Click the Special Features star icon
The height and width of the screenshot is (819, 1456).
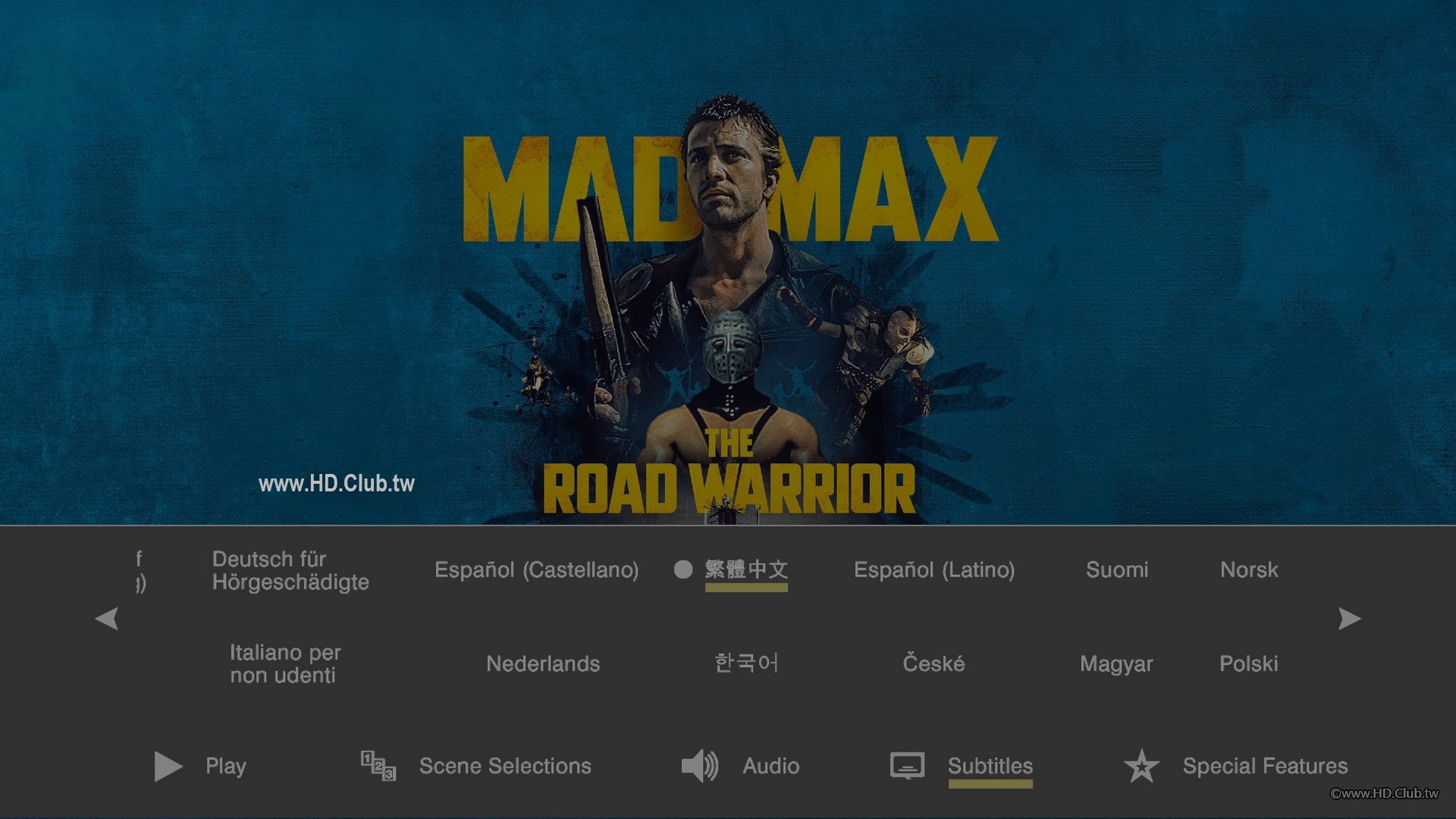pos(1142,766)
